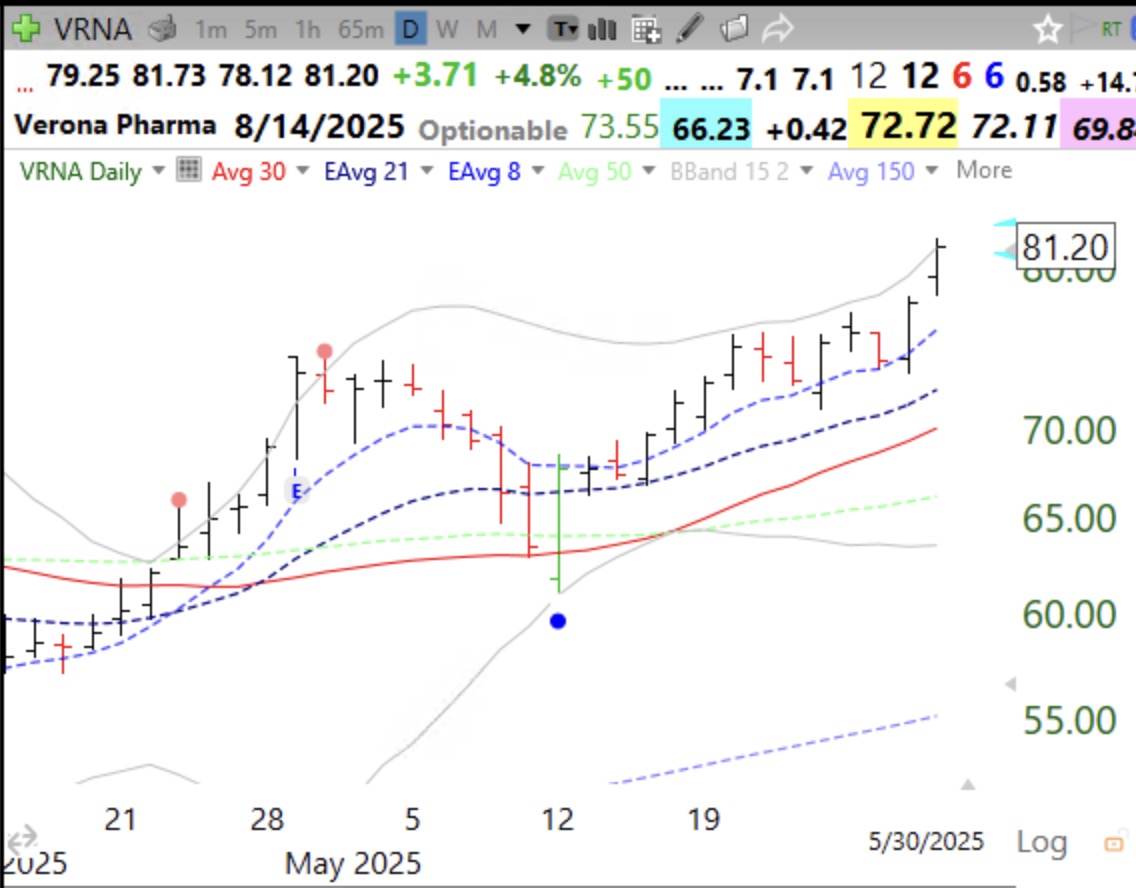Open the VRNA Daily chart menu

click(x=159, y=171)
